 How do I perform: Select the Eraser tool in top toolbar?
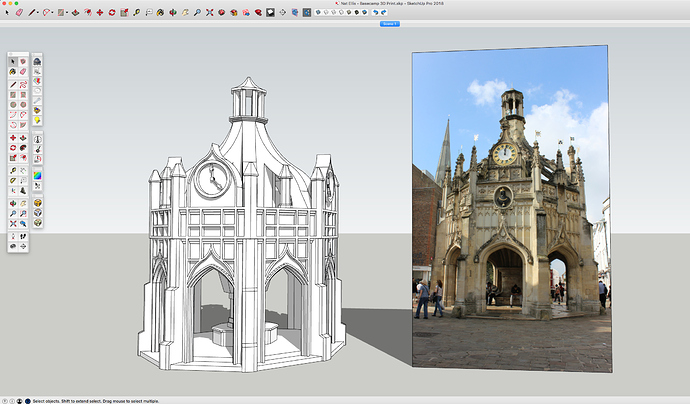(20, 13)
